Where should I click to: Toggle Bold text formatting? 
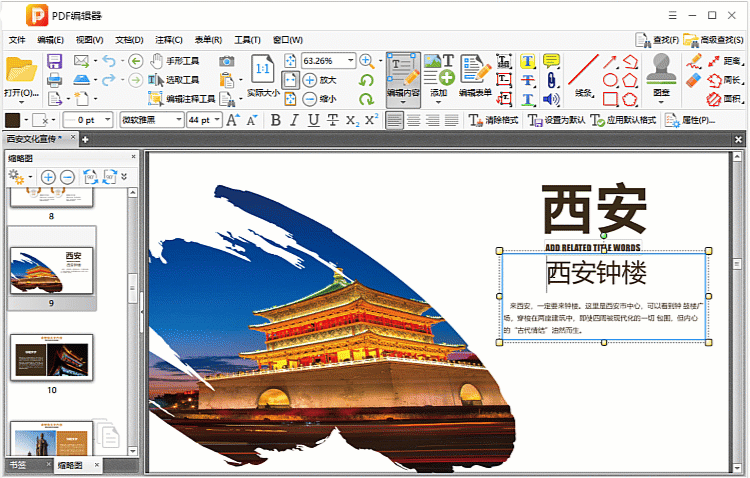click(x=276, y=120)
